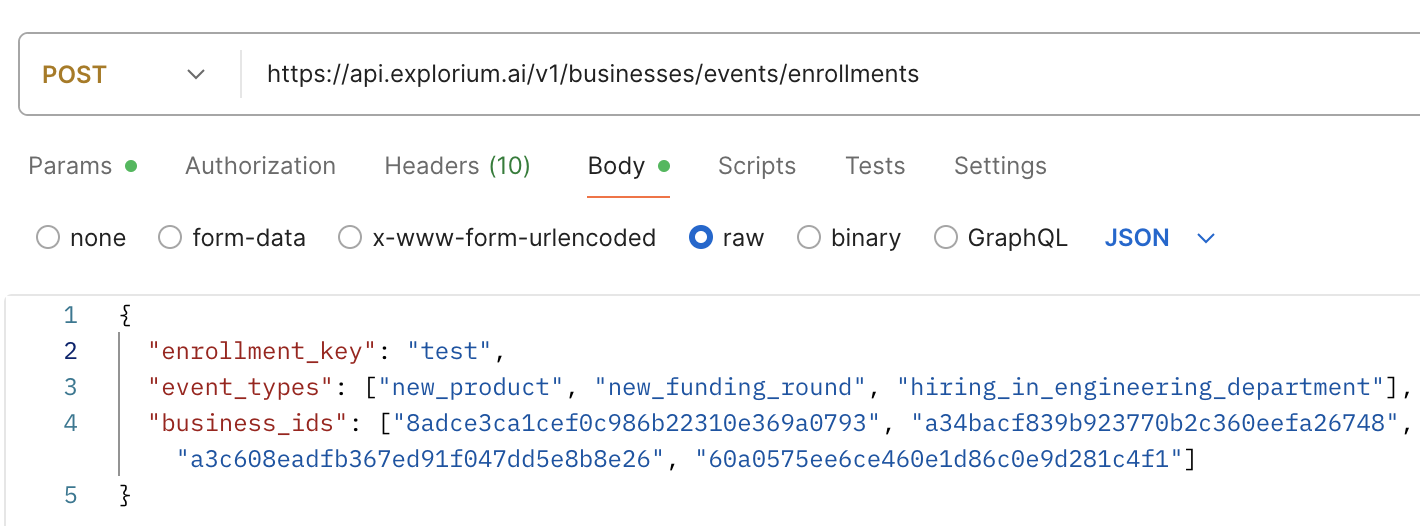1420x526 pixels.
Task: Click the chevron next to JSON
Action: 1206,239
